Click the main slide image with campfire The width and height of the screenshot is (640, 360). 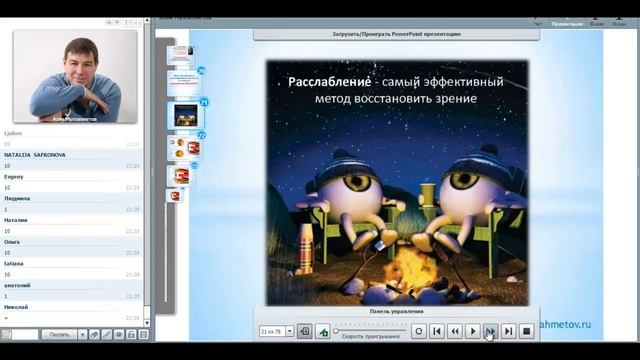click(x=397, y=183)
